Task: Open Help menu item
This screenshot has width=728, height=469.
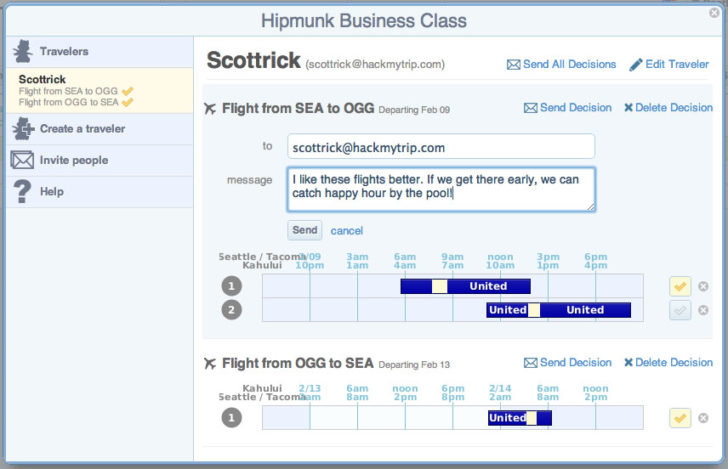Action: (x=100, y=192)
